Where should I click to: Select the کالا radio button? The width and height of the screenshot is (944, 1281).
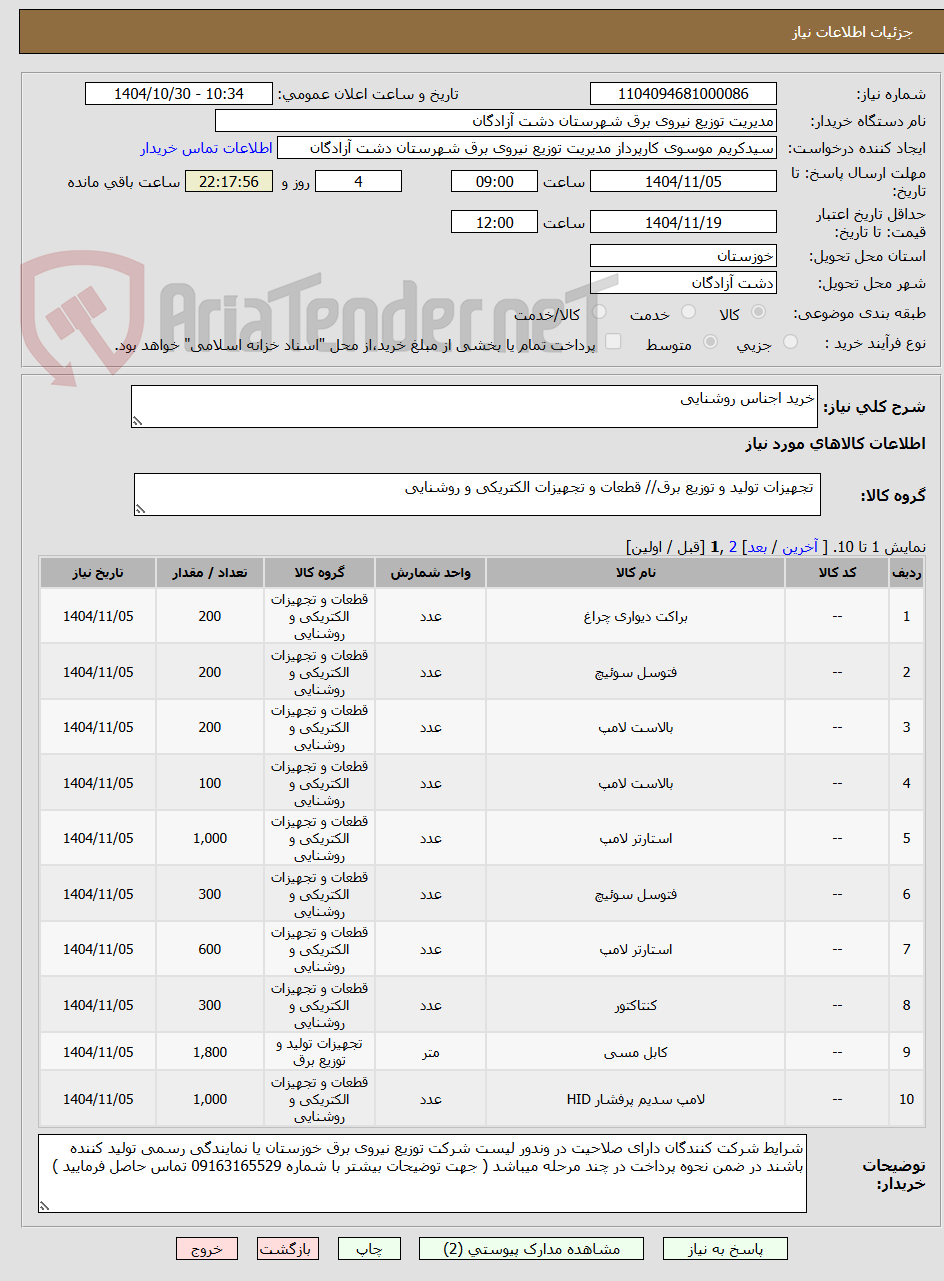[759, 314]
